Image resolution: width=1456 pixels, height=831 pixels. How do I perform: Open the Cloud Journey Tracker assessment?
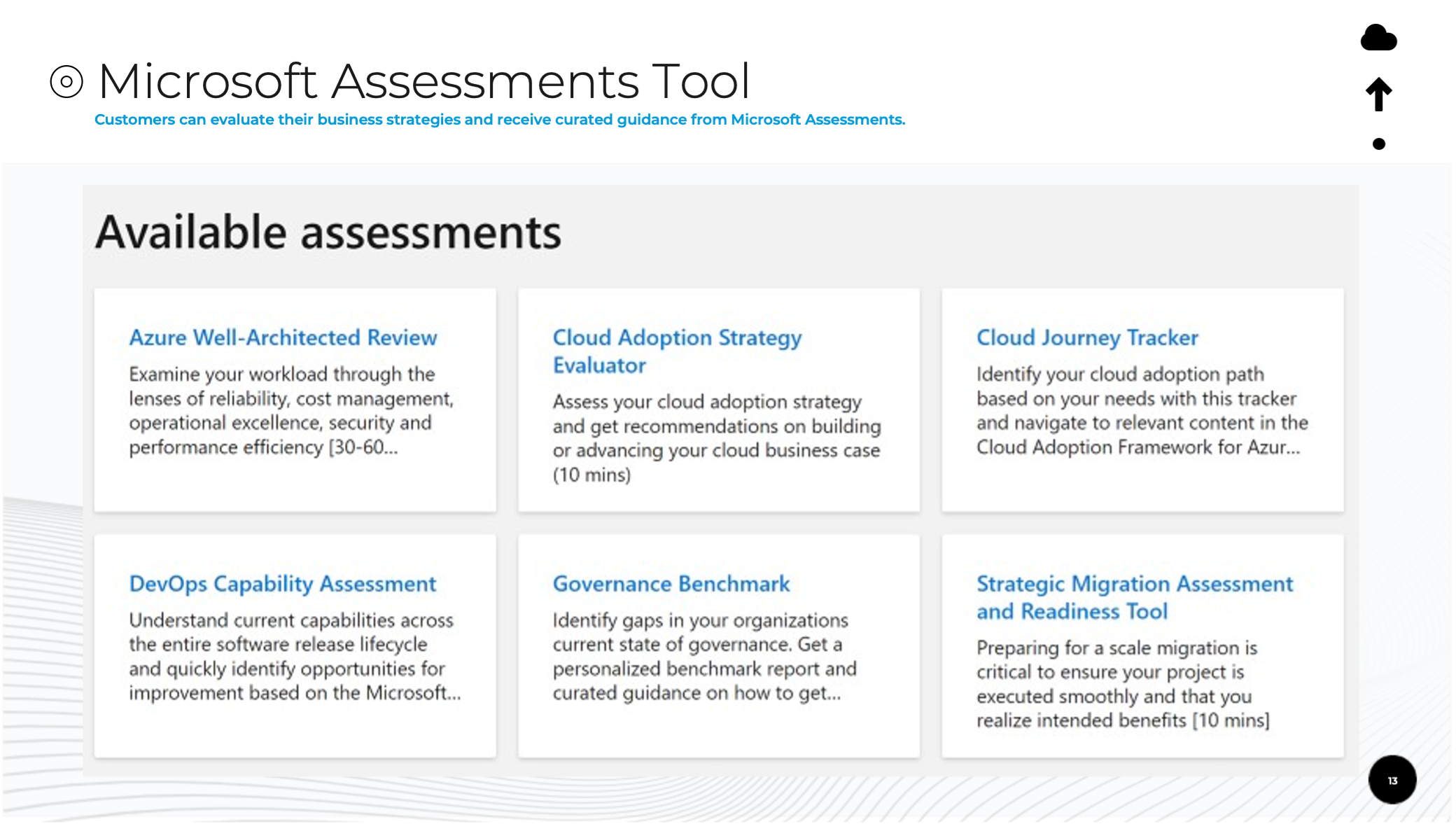(1087, 337)
